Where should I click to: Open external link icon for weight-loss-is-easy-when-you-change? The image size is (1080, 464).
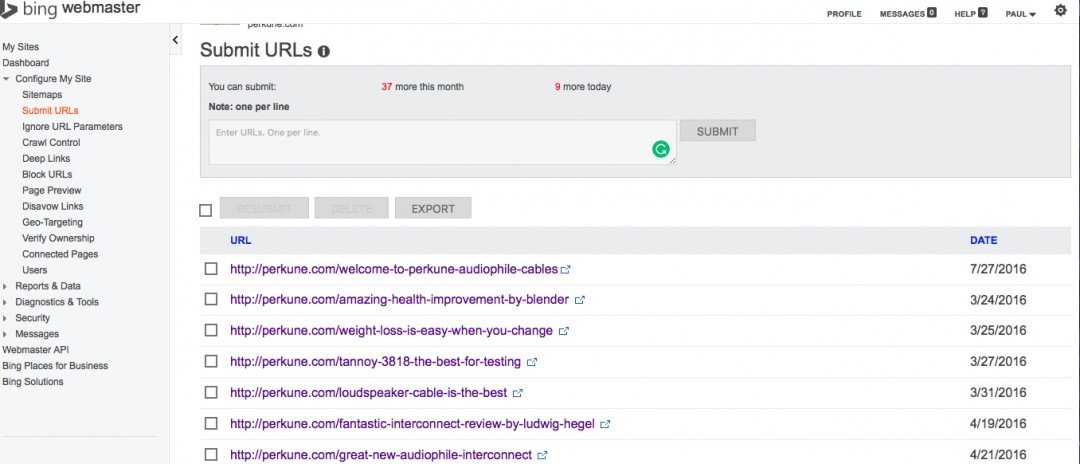pyautogui.click(x=563, y=331)
